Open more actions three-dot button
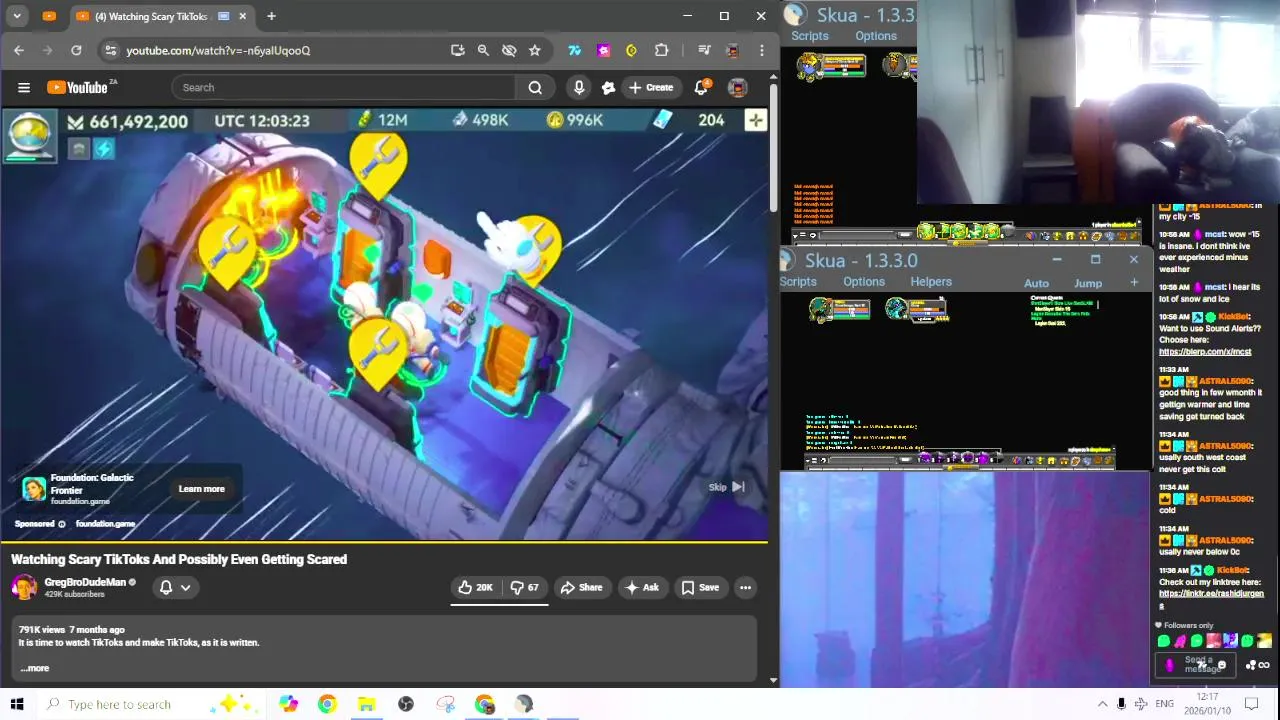The height and width of the screenshot is (720, 1280). coord(745,588)
